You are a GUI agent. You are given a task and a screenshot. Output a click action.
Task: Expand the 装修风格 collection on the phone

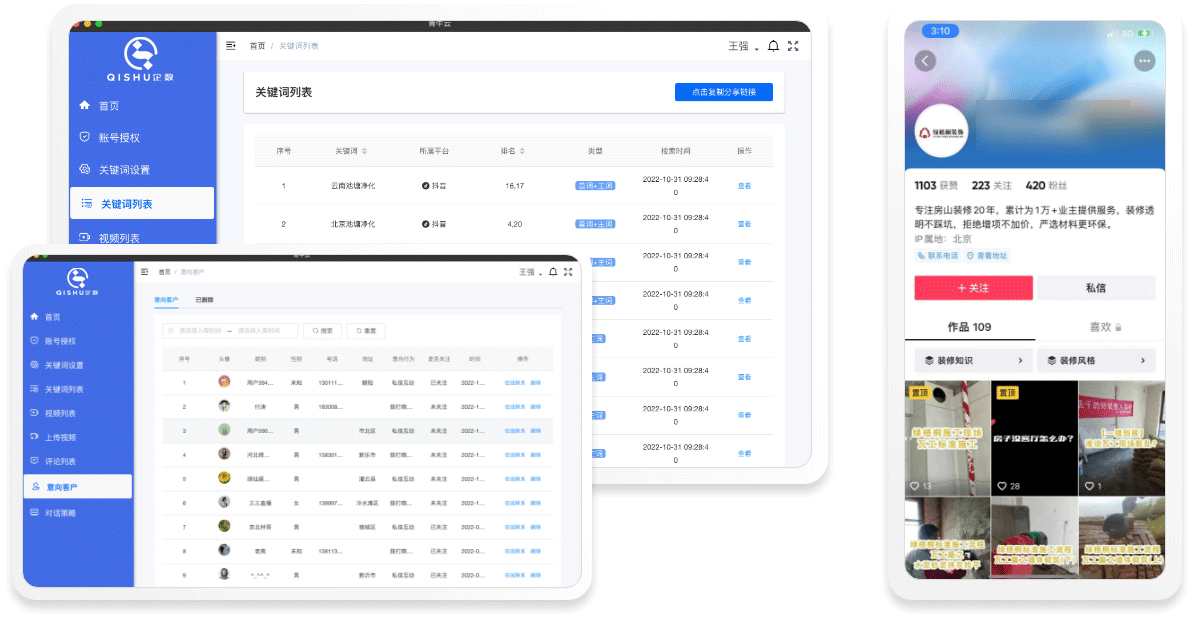[x=1096, y=360]
